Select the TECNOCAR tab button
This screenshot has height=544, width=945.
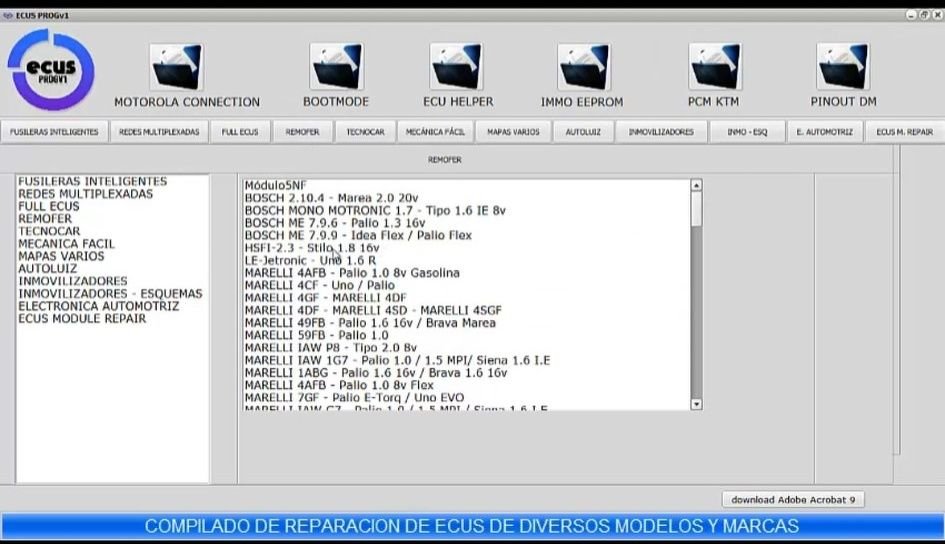point(365,132)
